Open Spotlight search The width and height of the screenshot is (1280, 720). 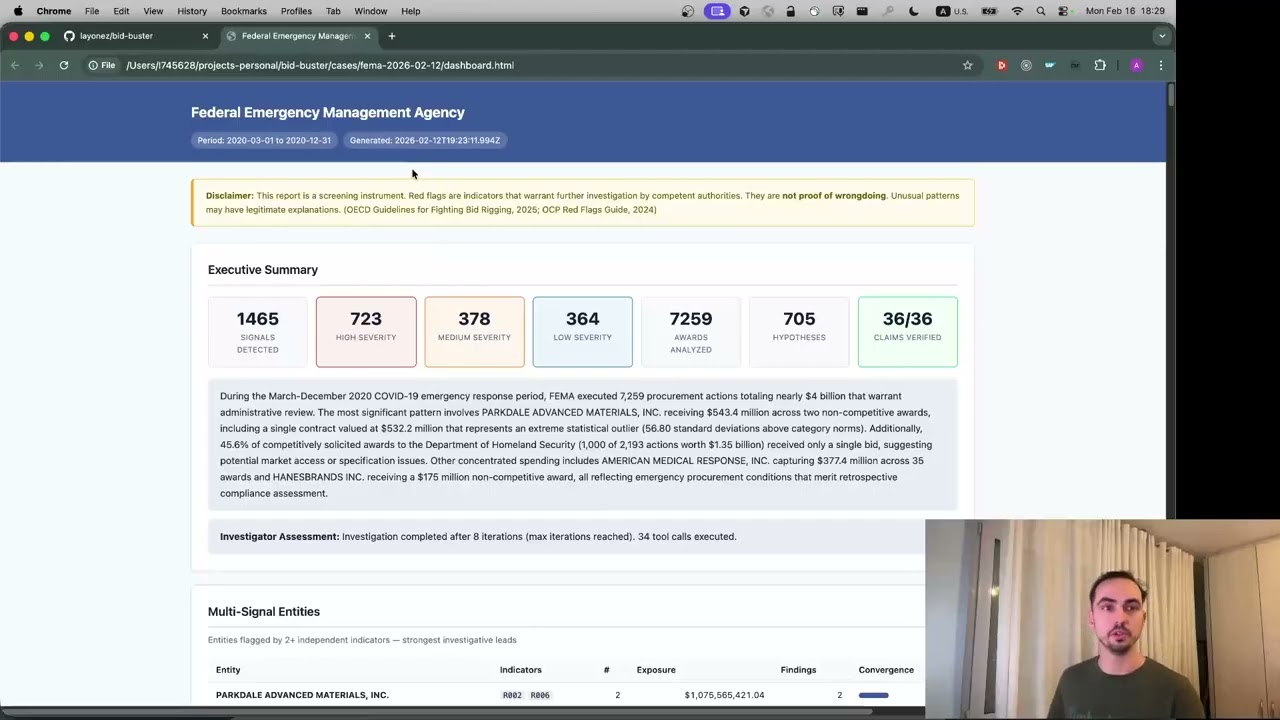[x=1041, y=11]
